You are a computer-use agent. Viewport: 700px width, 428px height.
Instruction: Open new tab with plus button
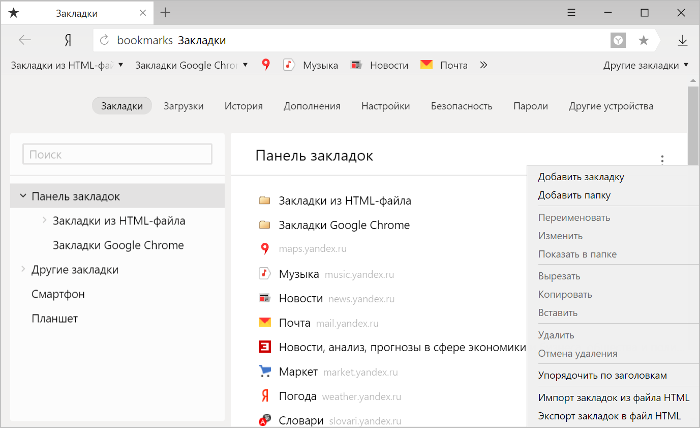[x=165, y=12]
